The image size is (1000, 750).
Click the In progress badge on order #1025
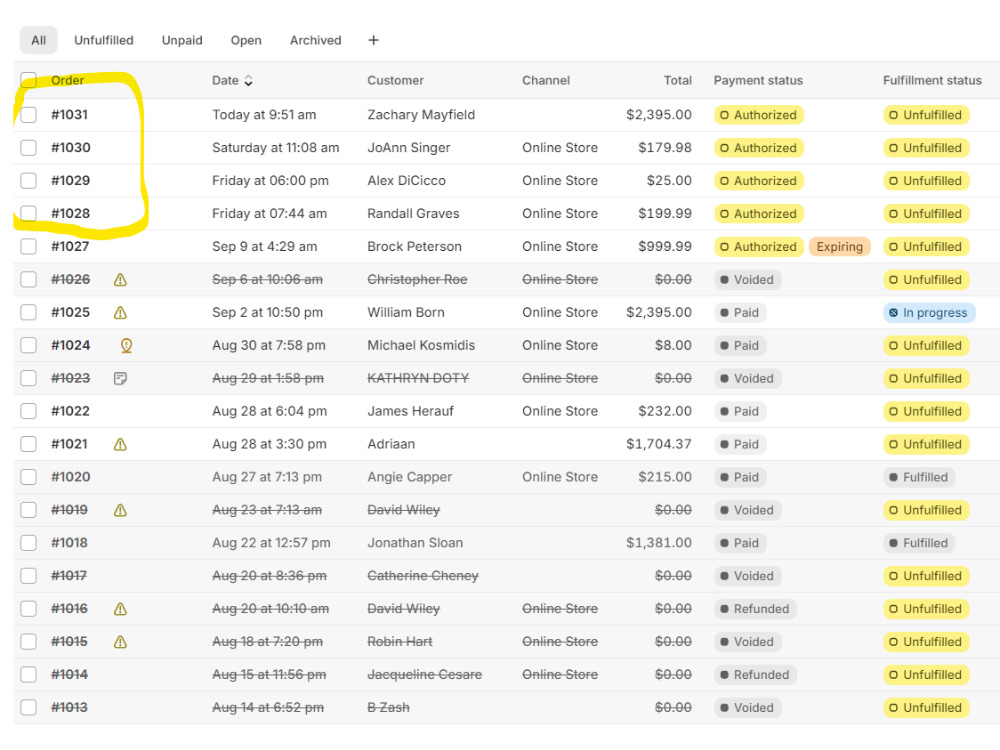pyautogui.click(x=929, y=312)
